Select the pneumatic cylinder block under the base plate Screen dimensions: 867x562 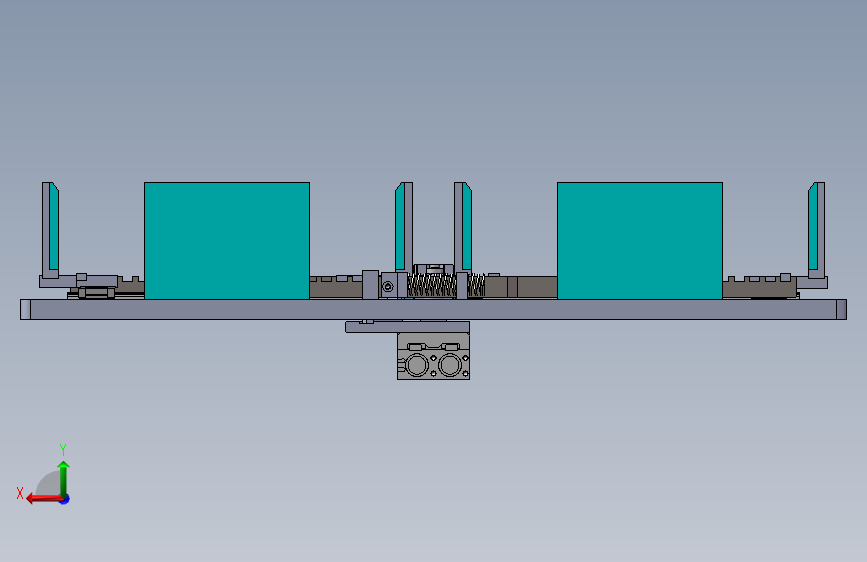434,356
